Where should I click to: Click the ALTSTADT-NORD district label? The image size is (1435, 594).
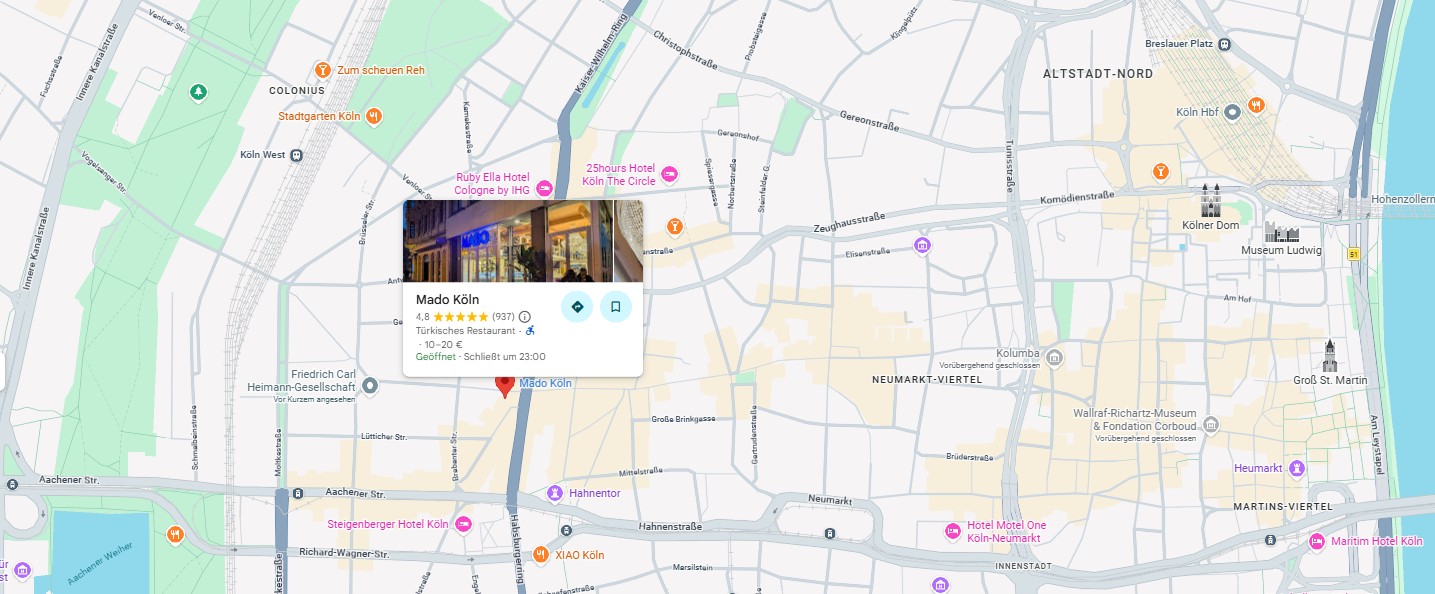click(x=1098, y=74)
